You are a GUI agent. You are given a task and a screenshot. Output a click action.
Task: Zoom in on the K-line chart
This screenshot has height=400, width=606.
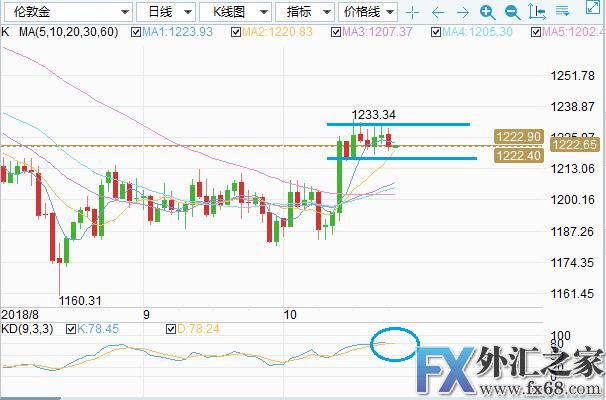point(487,13)
